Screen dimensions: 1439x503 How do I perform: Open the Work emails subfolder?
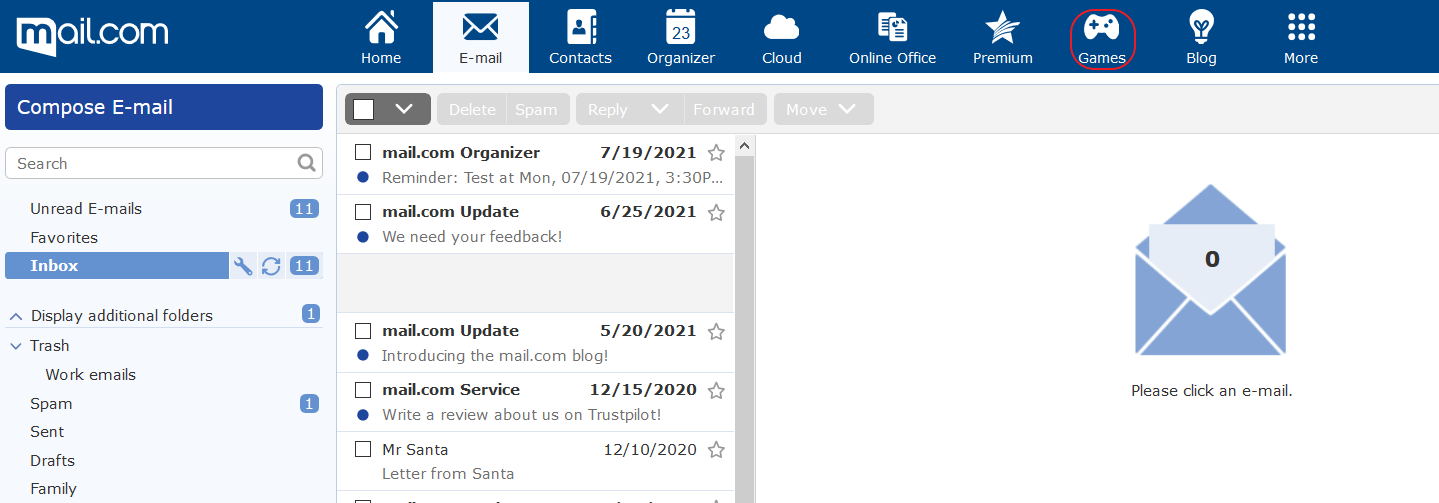[x=90, y=375]
